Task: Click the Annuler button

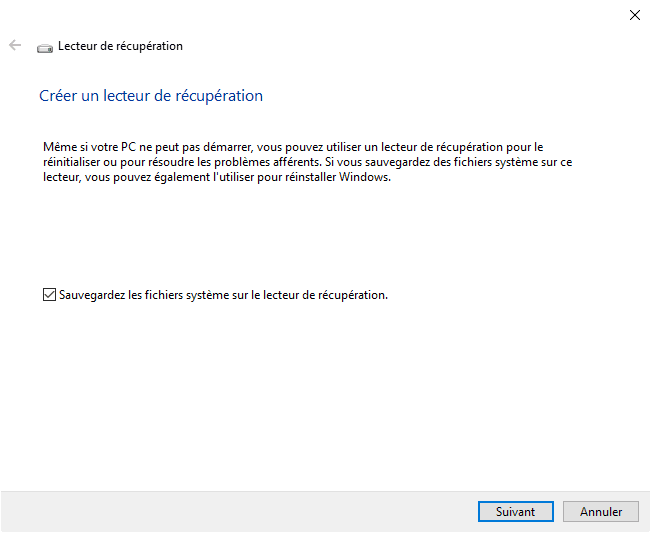Action: (600, 511)
